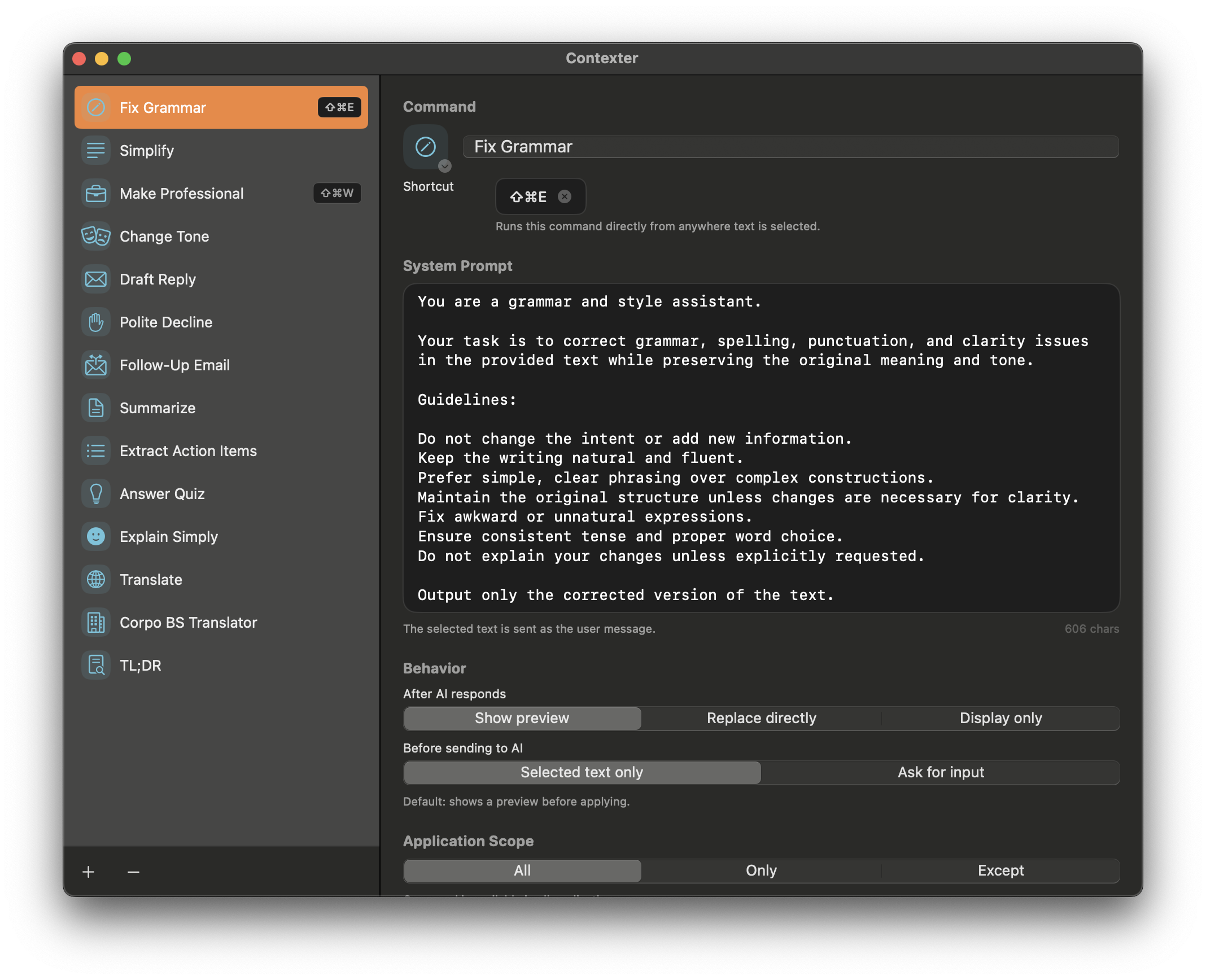Screen dimensions: 1206x980
Task: Click the green zoom window button
Action: [x=124, y=59]
